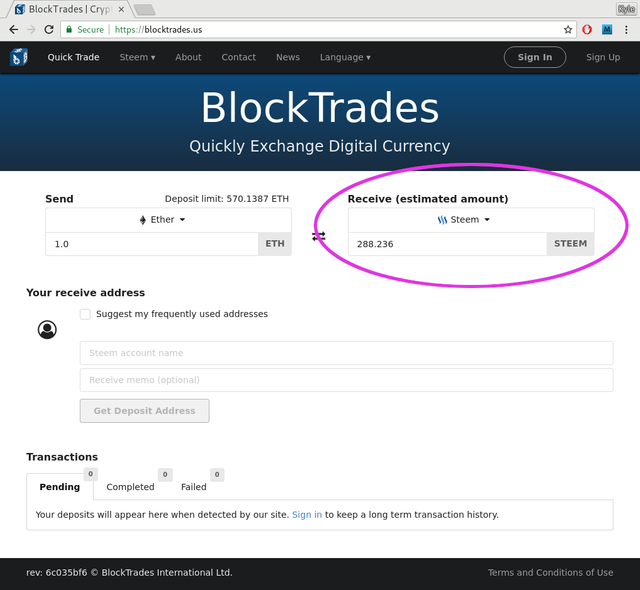Click the blue M extension icon
The width and height of the screenshot is (640, 590).
[607, 30]
